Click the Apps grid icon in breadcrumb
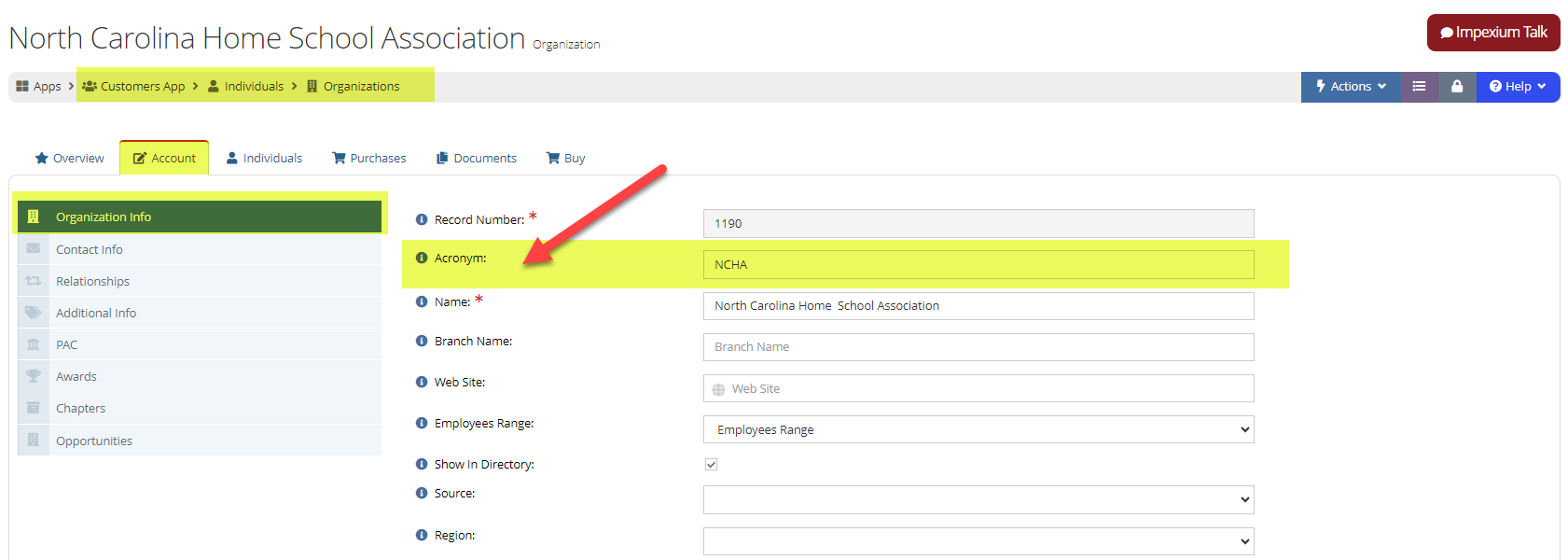The image size is (1568, 560). click(x=22, y=86)
